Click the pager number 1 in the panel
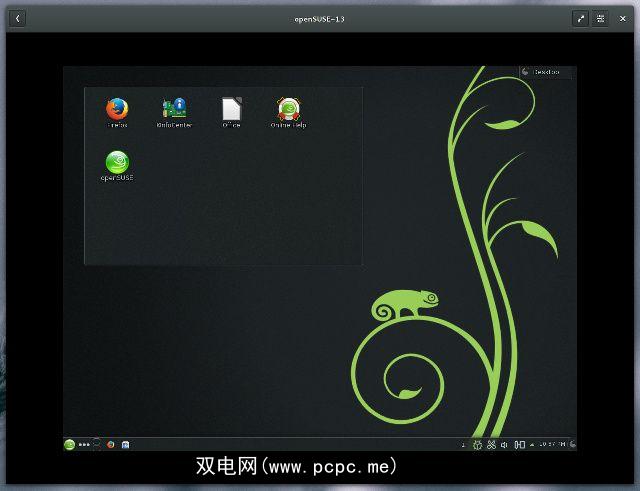Viewport: 640px width, 491px height. (x=463, y=444)
